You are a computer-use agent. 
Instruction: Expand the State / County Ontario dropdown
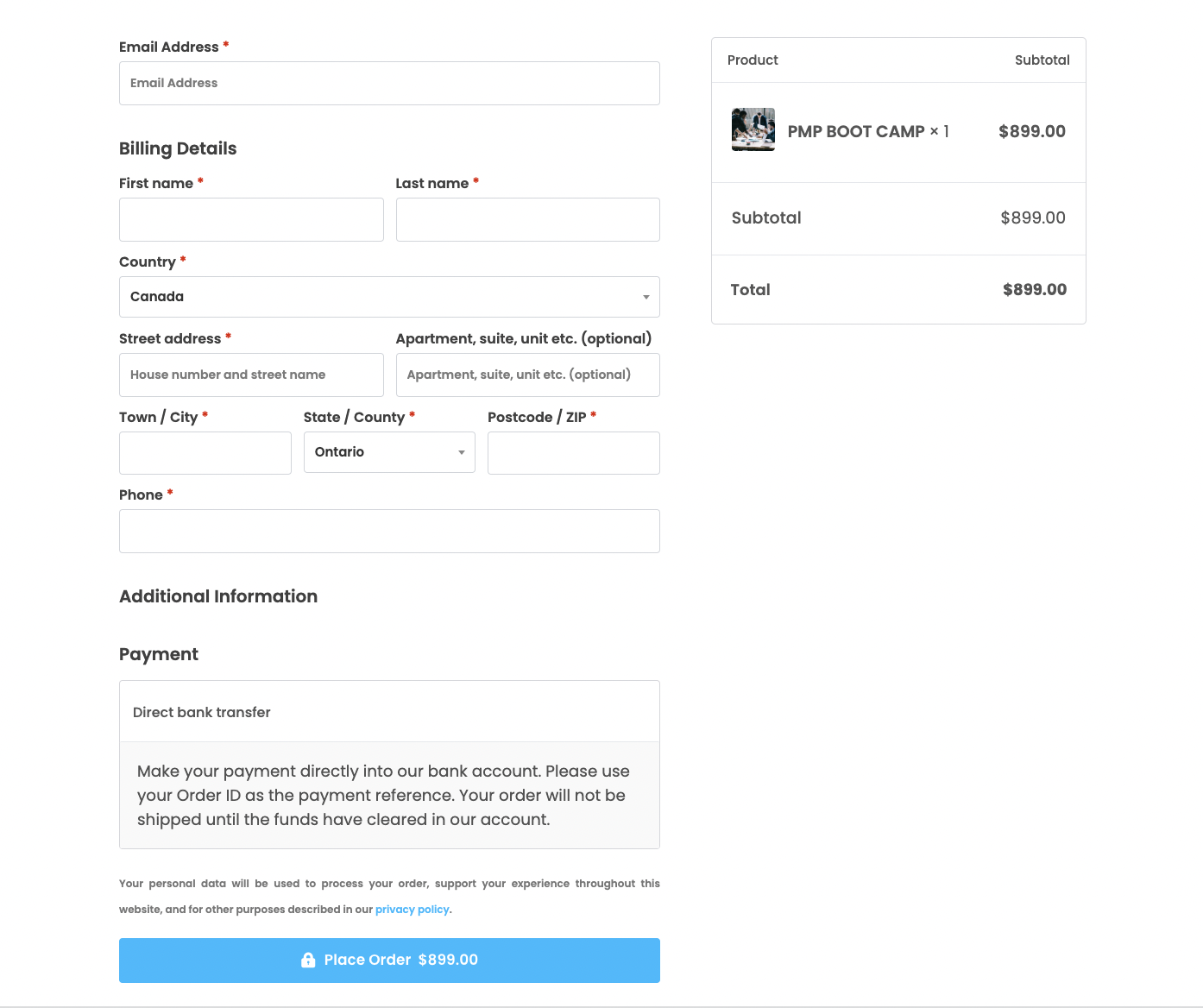[388, 452]
